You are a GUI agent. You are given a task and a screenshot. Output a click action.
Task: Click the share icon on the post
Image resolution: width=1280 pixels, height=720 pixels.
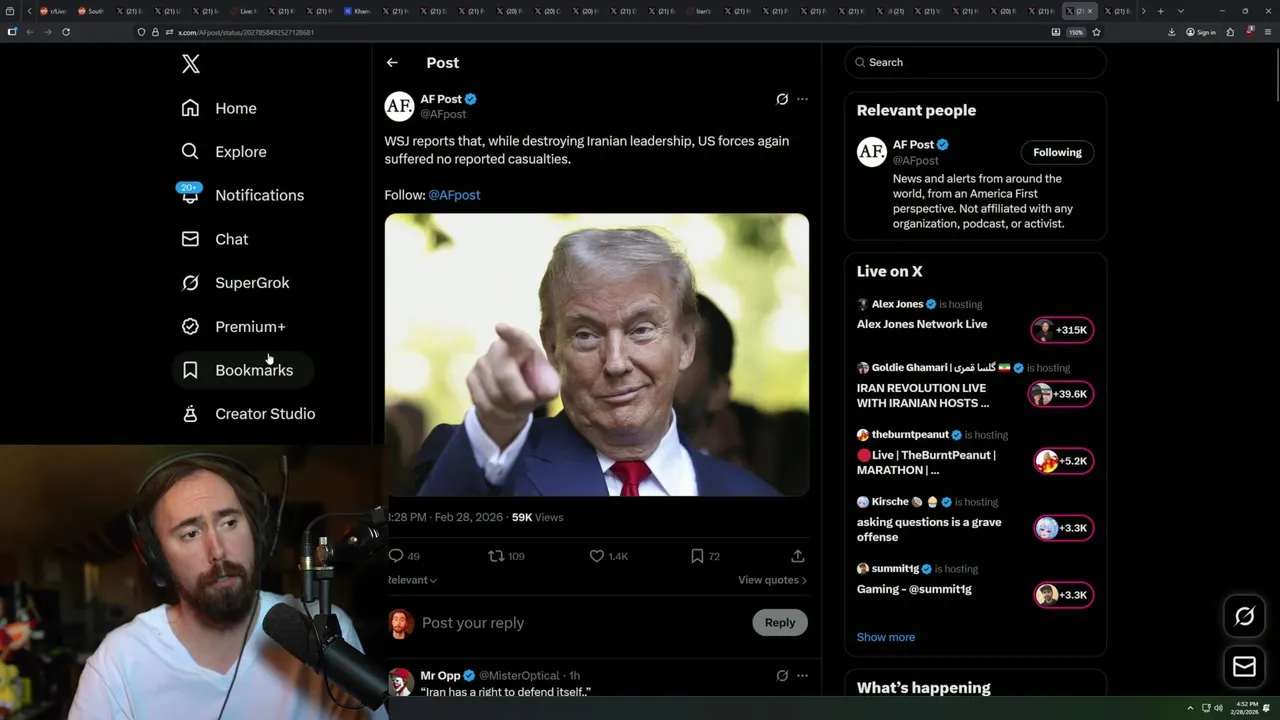tap(797, 556)
